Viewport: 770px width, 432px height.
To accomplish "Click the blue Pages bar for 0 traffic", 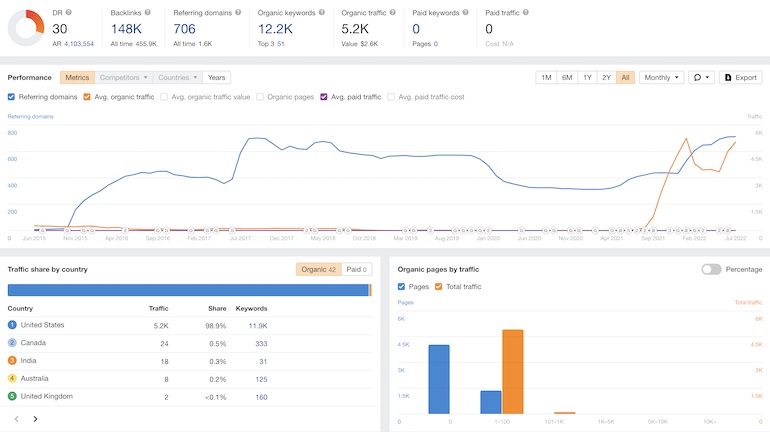I will [x=439, y=379].
